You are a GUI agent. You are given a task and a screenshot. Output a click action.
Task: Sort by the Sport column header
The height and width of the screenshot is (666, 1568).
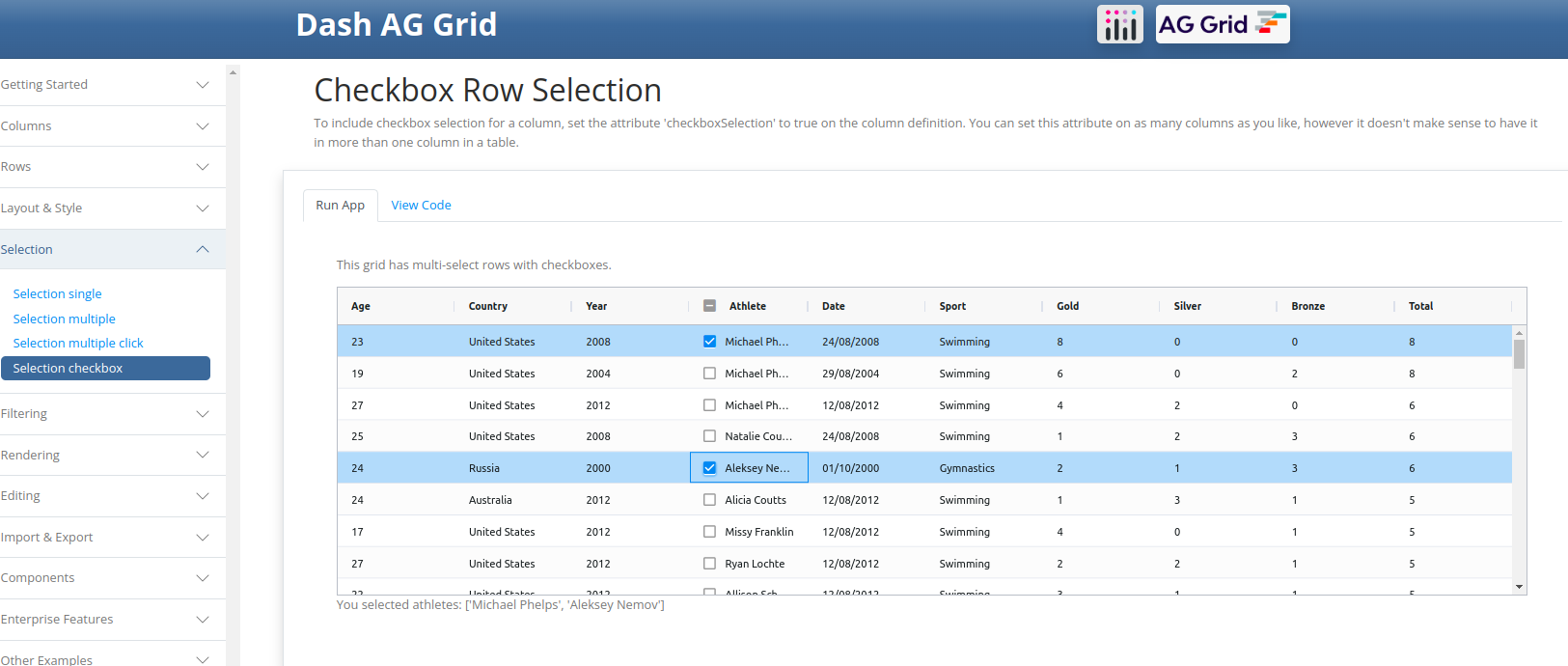click(952, 306)
